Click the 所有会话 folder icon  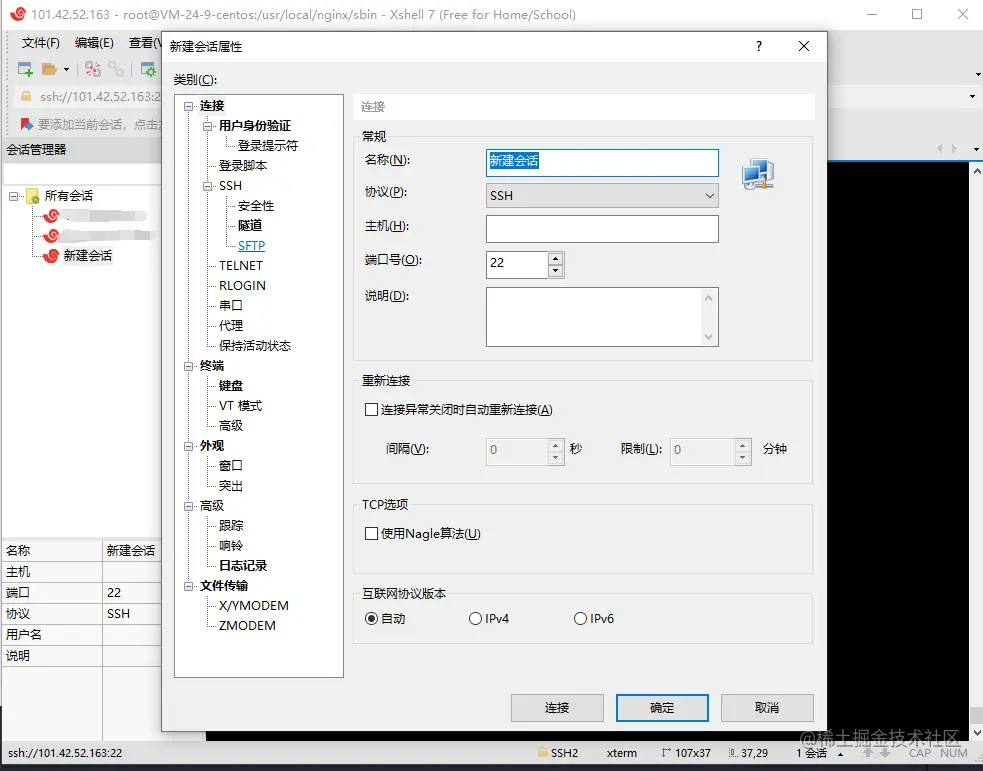pyautogui.click(x=33, y=196)
